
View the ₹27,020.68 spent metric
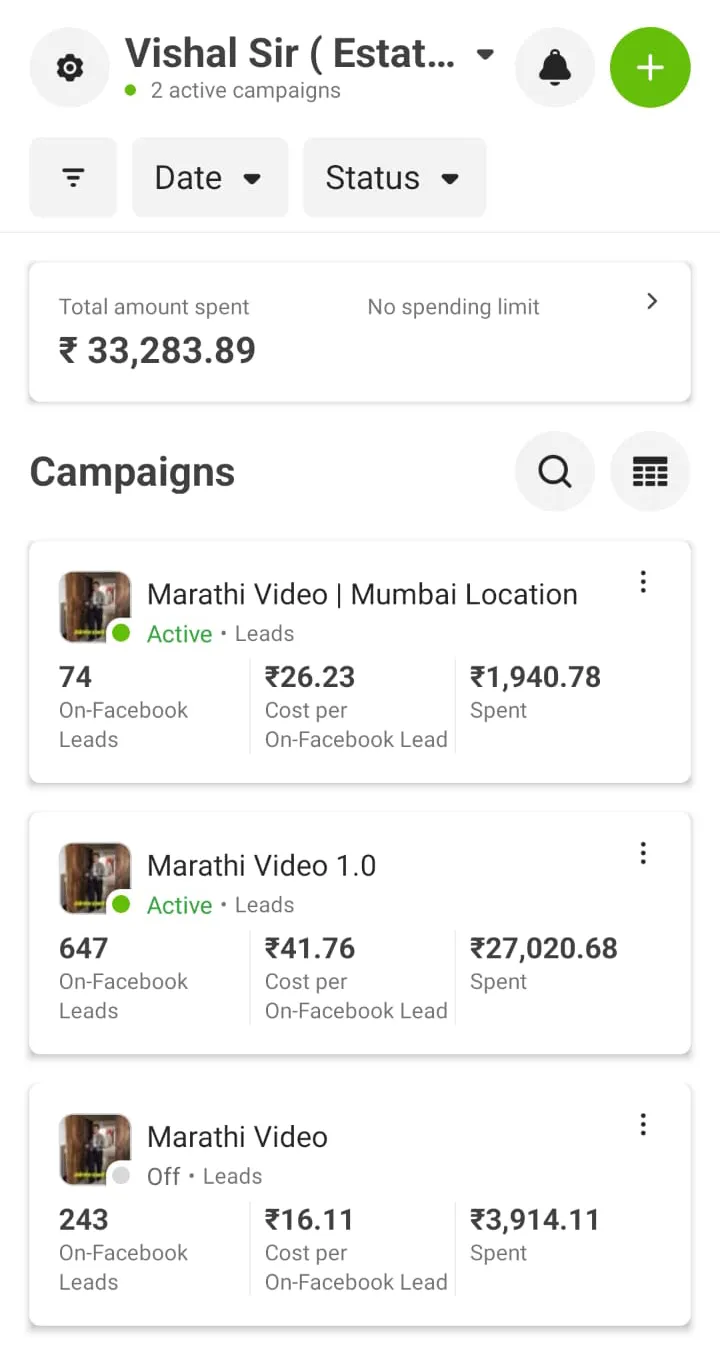543,949
